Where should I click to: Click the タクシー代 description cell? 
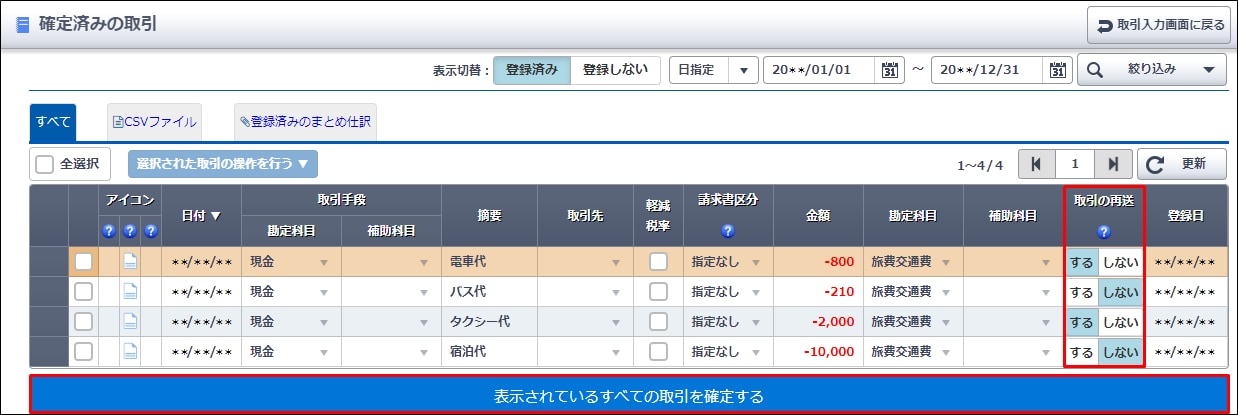point(489,322)
